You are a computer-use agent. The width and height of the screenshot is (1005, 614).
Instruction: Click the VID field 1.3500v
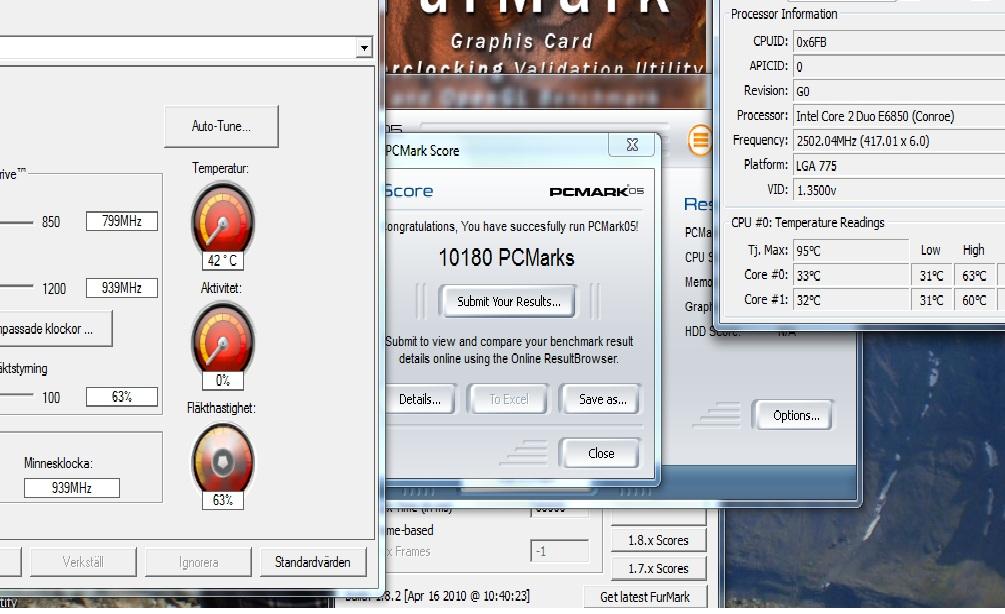click(899, 190)
